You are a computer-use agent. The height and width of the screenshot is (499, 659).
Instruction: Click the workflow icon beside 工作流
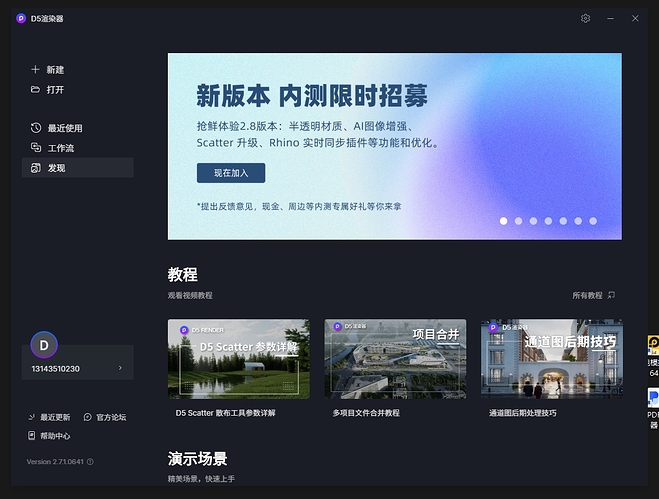[36, 148]
